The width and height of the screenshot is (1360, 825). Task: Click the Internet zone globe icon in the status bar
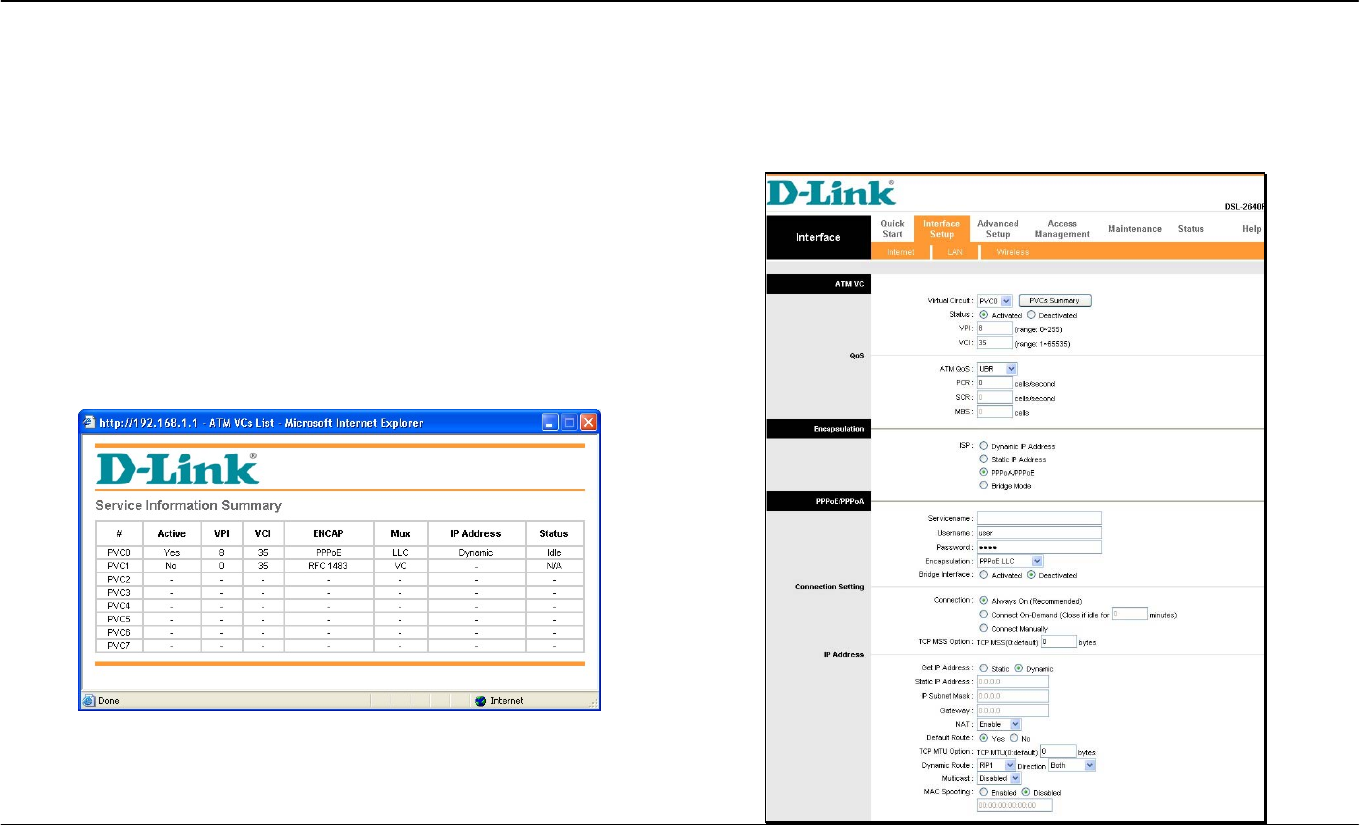point(481,701)
